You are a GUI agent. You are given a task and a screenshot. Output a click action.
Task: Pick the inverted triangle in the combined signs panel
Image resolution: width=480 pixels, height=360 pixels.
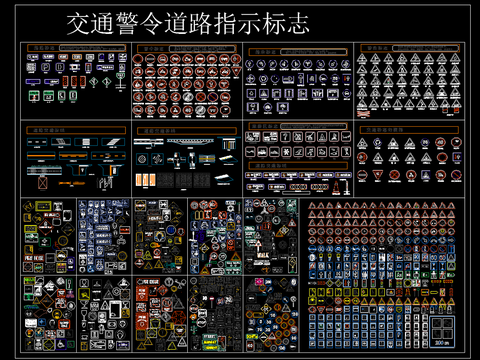click(377, 174)
